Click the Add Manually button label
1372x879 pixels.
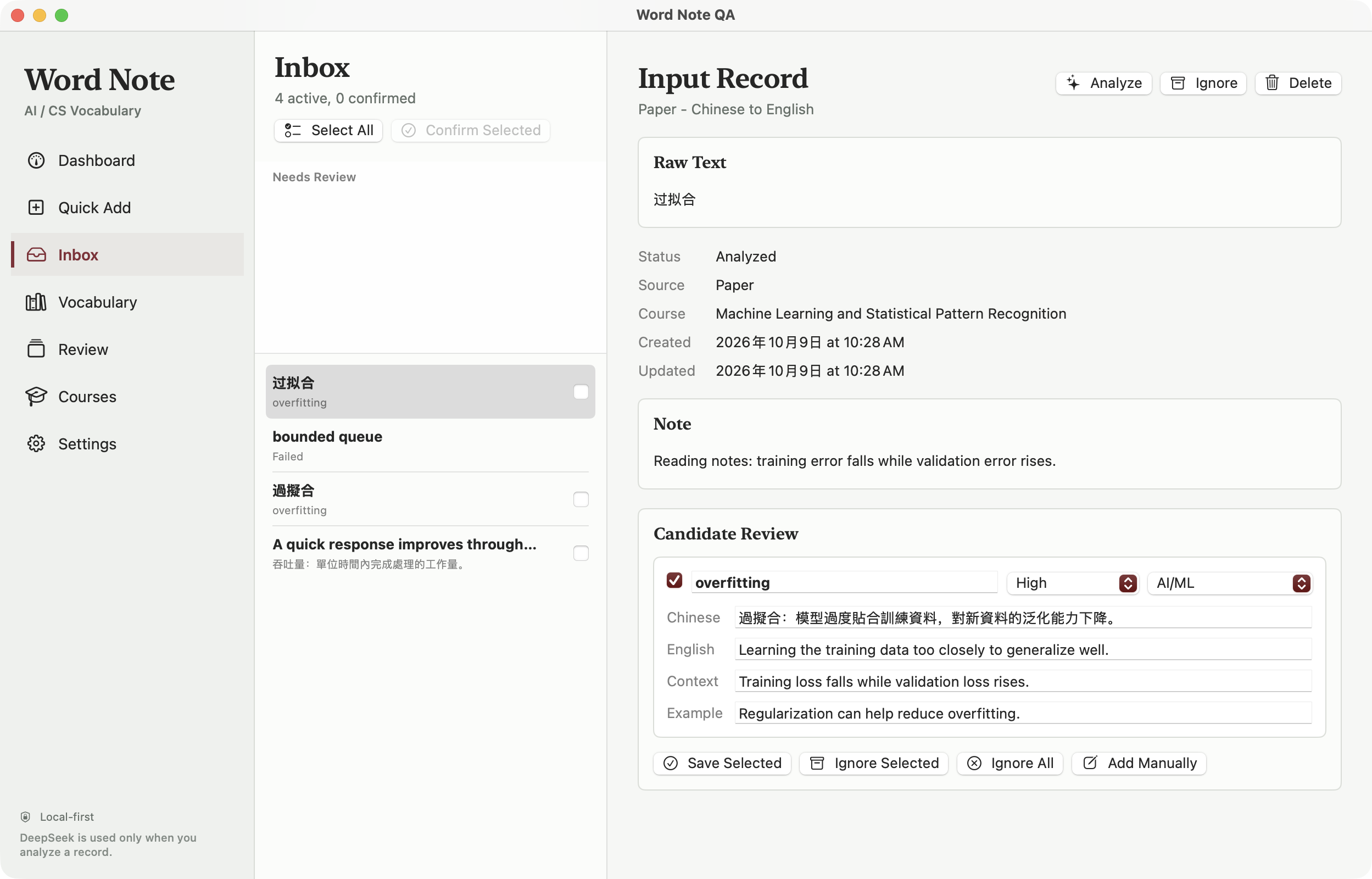1152,764
